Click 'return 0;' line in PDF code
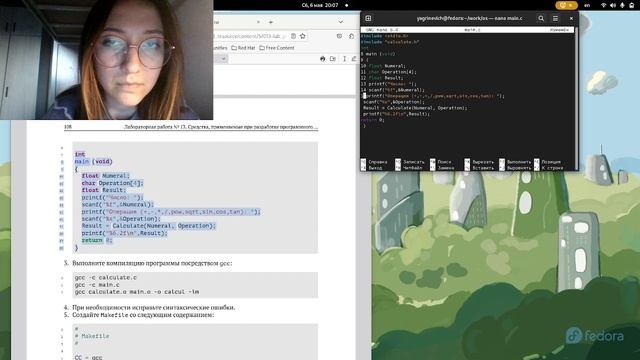This screenshot has width=640, height=360. coord(96,240)
